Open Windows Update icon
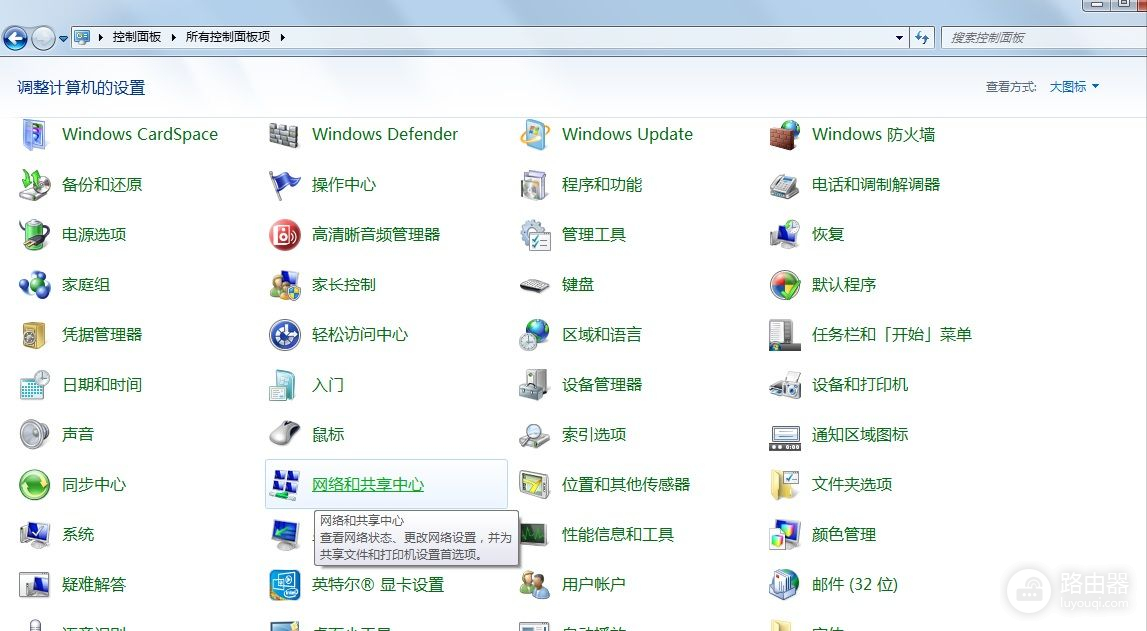1147x631 pixels. pos(535,135)
